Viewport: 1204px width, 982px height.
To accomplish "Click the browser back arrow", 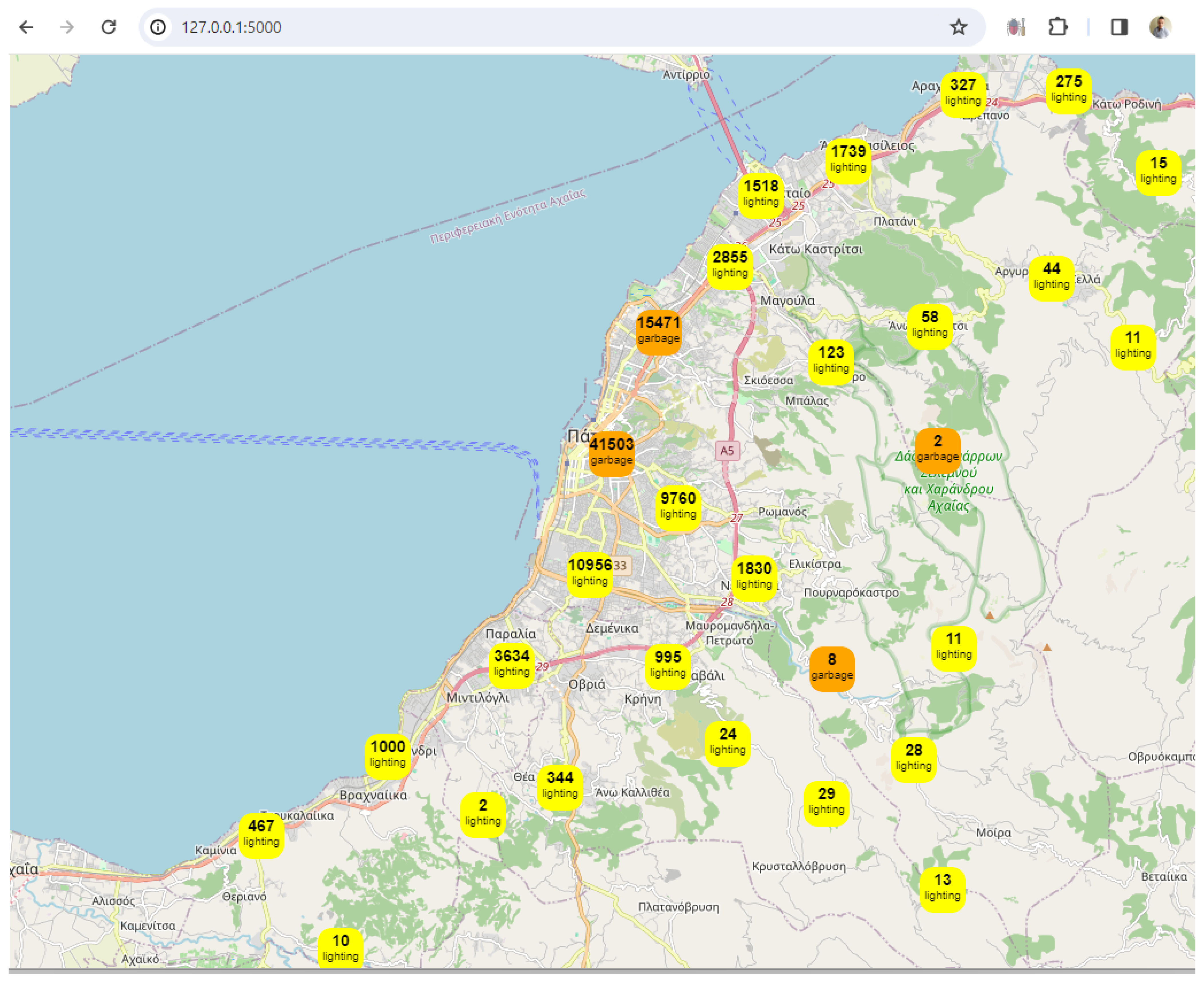I will (x=26, y=27).
